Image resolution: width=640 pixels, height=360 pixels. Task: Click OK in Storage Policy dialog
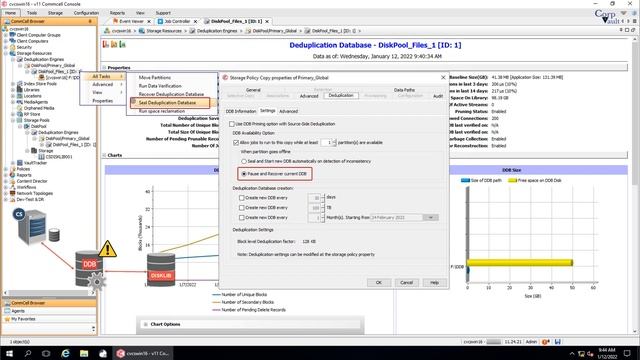[379, 282]
